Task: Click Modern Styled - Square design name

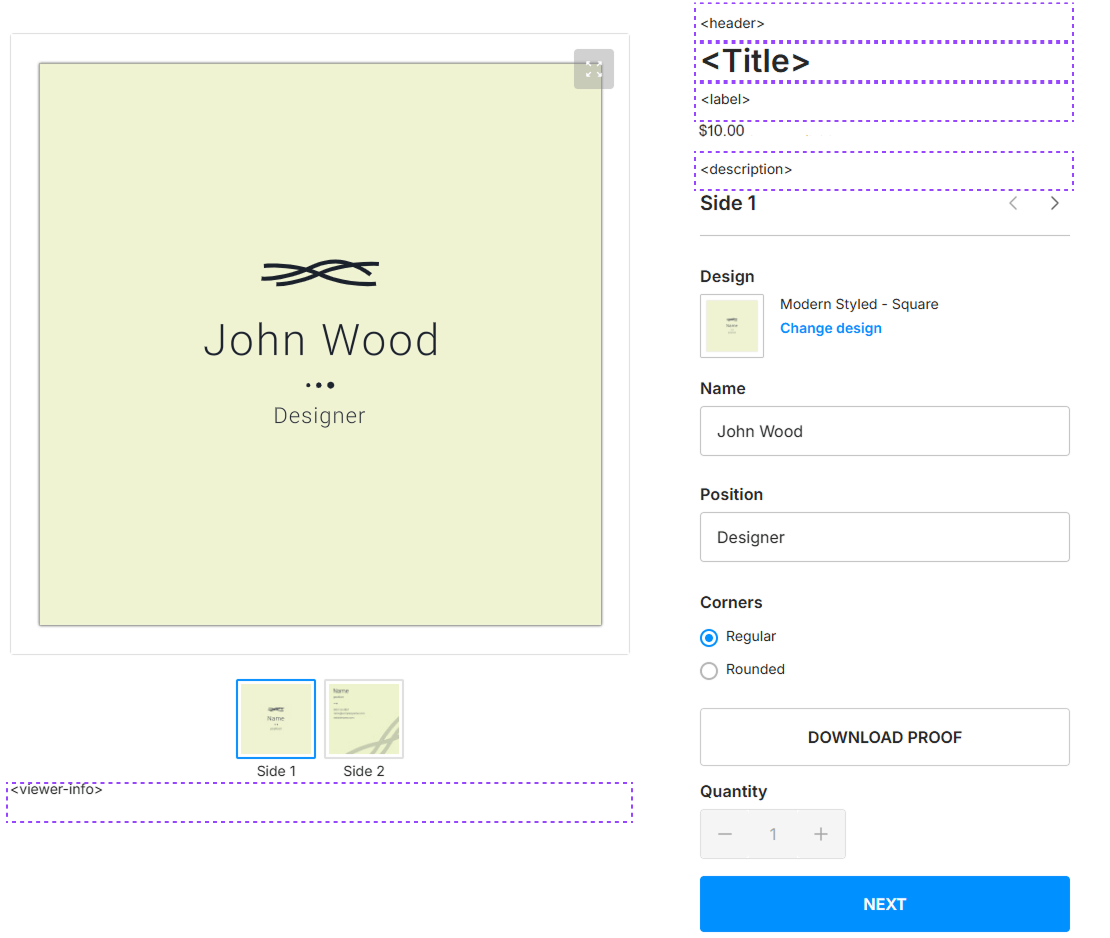Action: (x=859, y=304)
